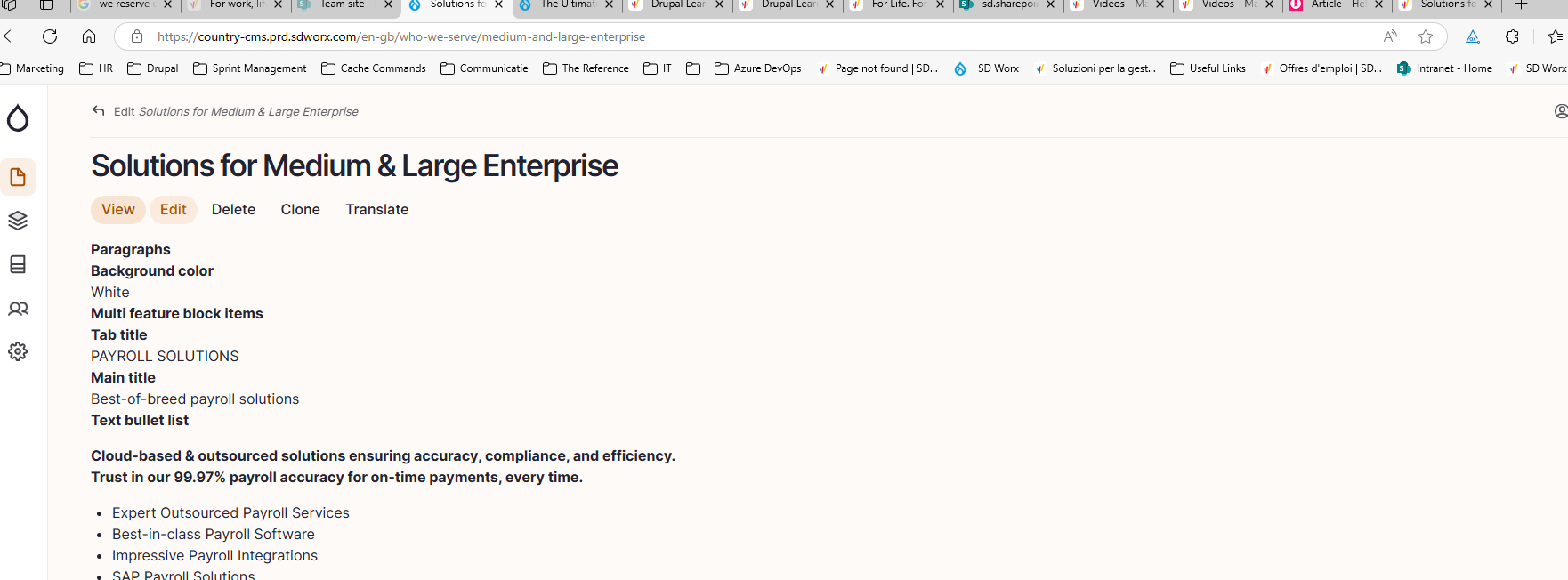Open a new browser tab
1568x580 pixels.
click(1521, 4)
